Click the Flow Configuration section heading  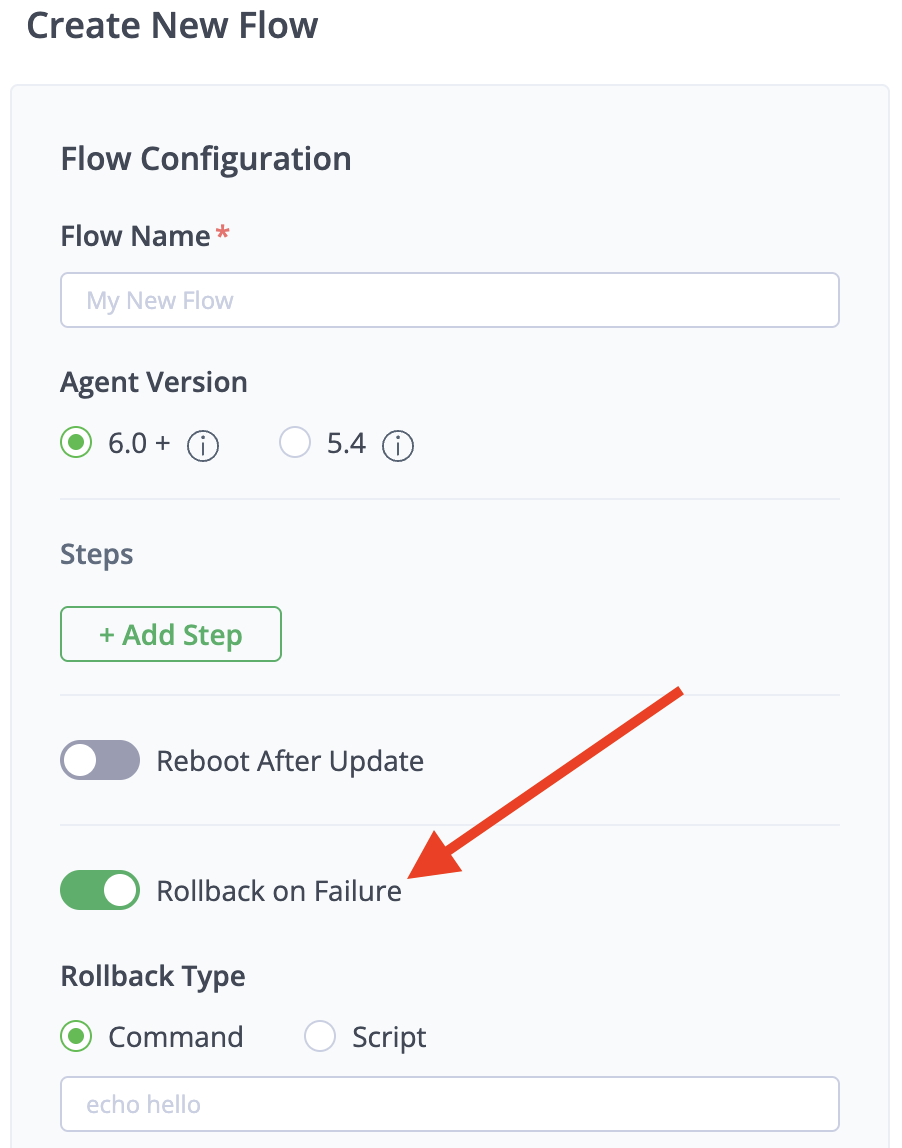(x=206, y=159)
